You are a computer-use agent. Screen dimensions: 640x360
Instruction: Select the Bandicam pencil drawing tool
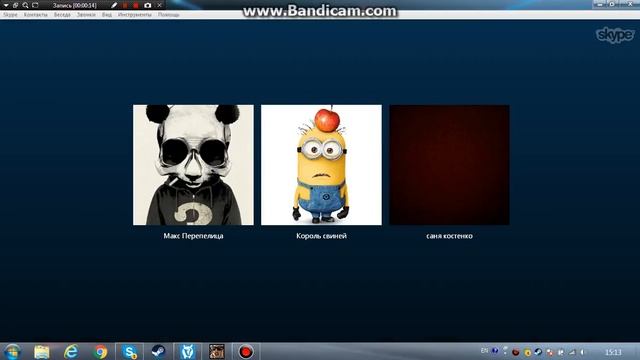[114, 5]
